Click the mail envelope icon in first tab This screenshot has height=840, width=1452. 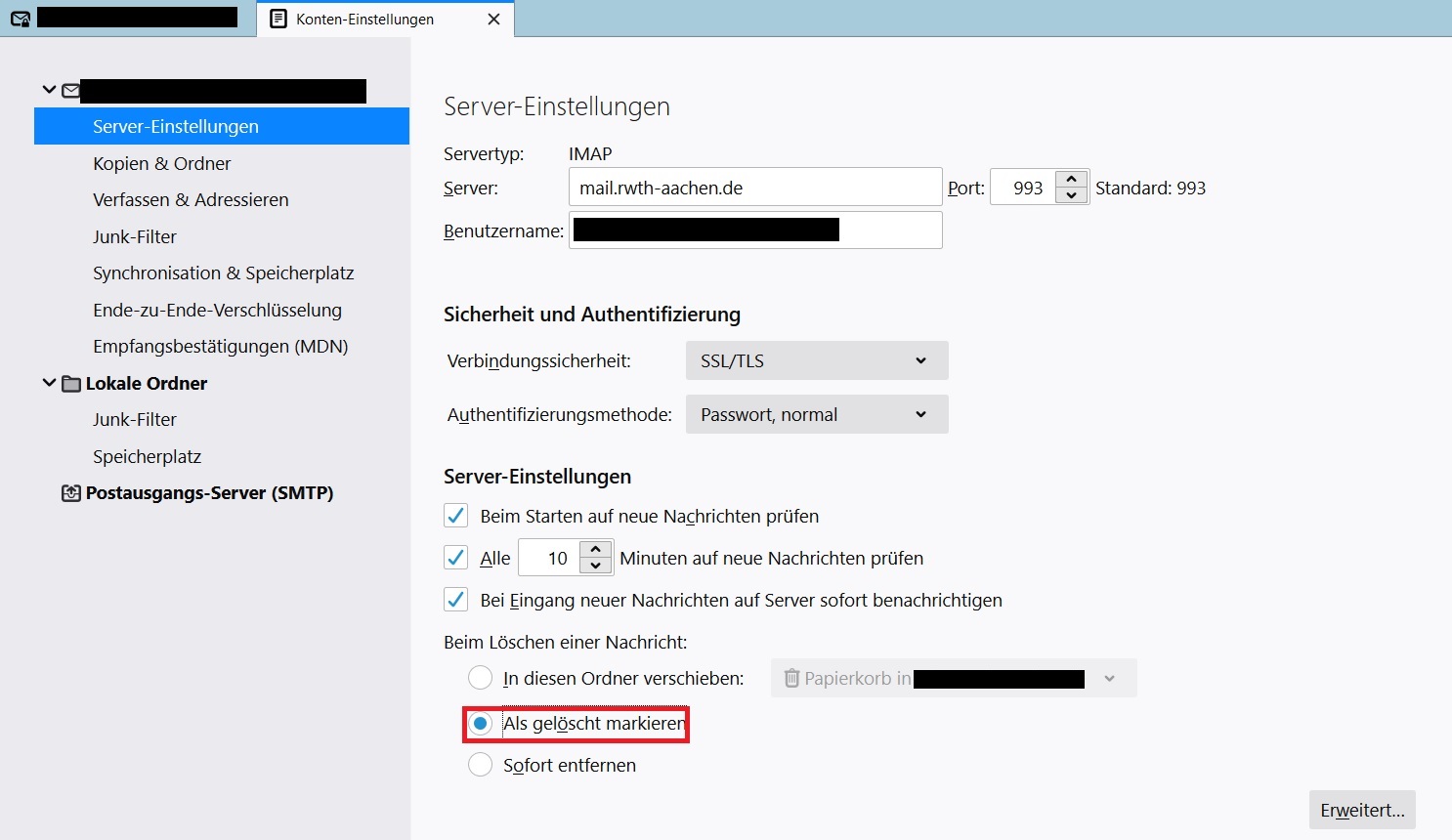(x=20, y=19)
